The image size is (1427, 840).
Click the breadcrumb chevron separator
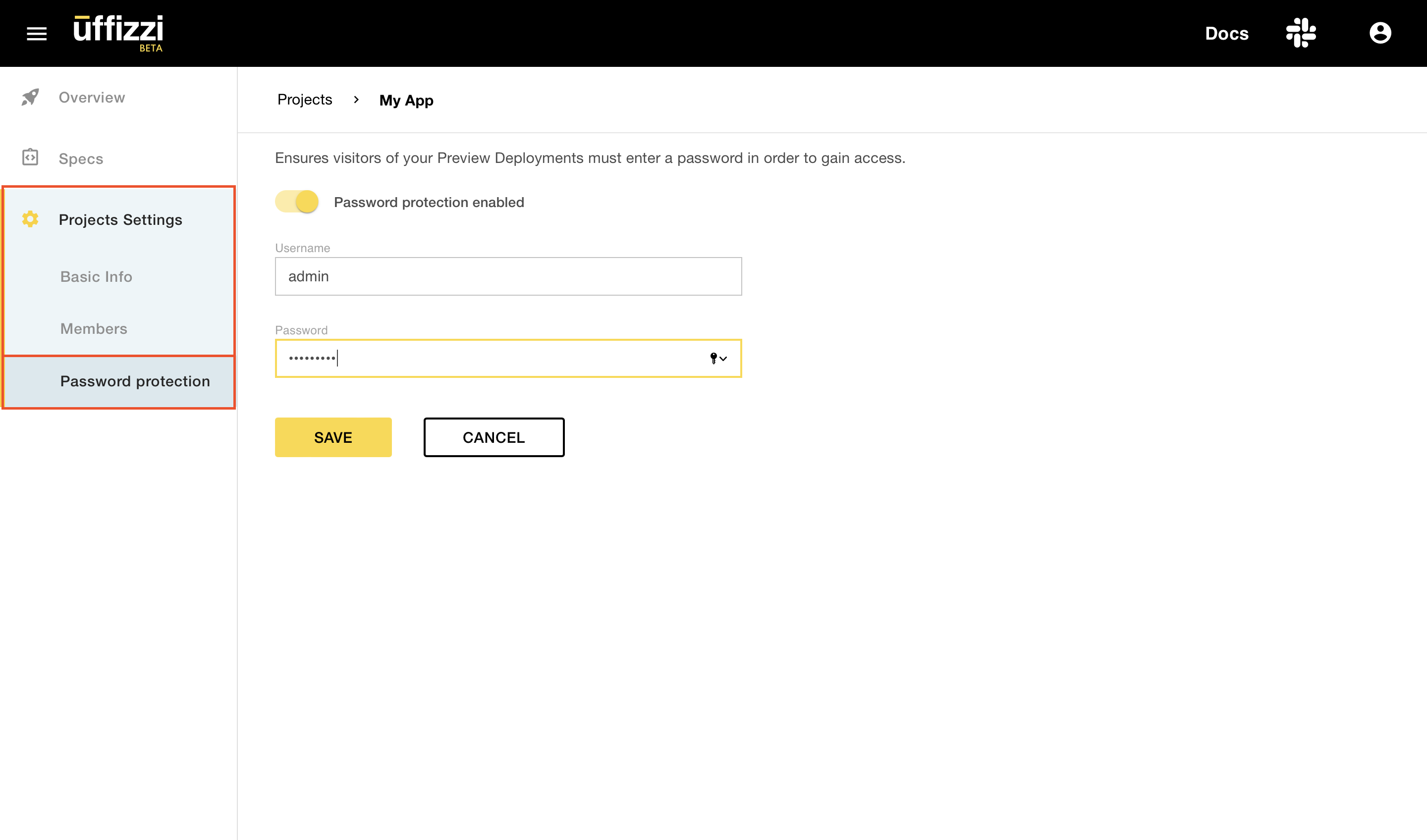click(356, 100)
